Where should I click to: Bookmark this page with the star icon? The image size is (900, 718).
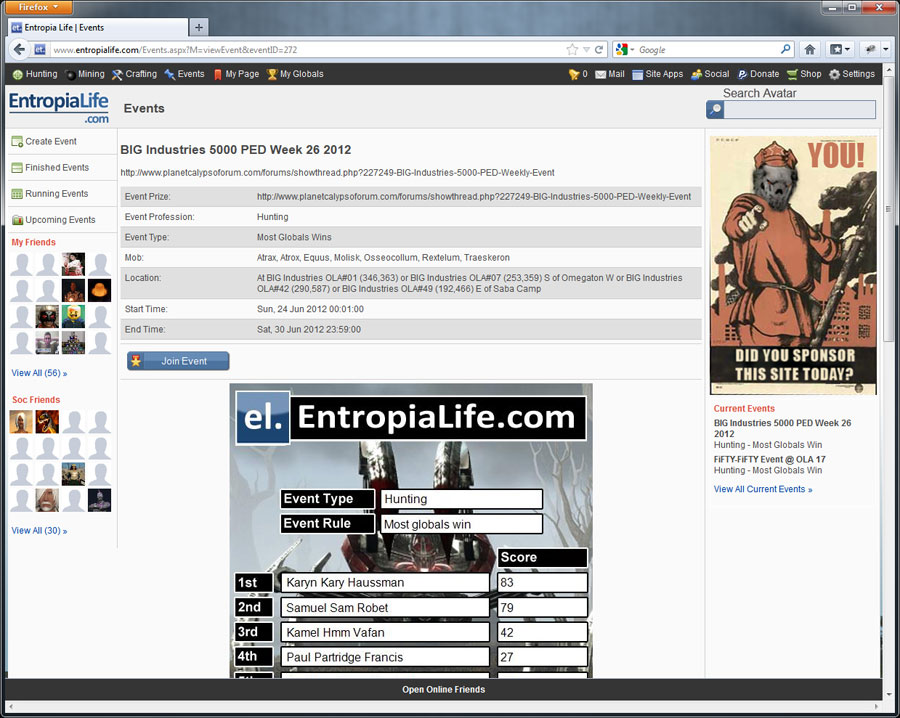[572, 49]
